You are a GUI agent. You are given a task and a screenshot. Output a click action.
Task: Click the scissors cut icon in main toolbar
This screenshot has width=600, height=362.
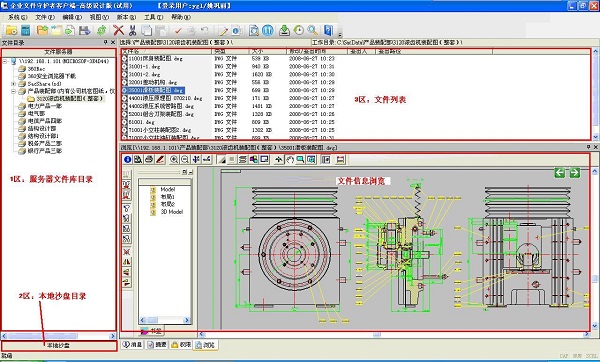(x=132, y=30)
